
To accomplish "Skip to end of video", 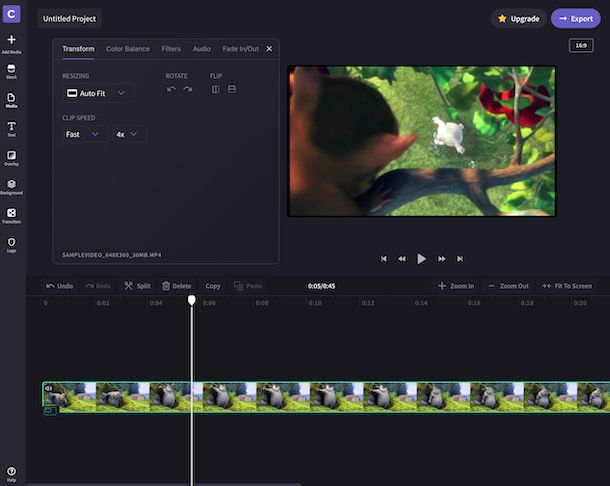I will pyautogui.click(x=460, y=259).
